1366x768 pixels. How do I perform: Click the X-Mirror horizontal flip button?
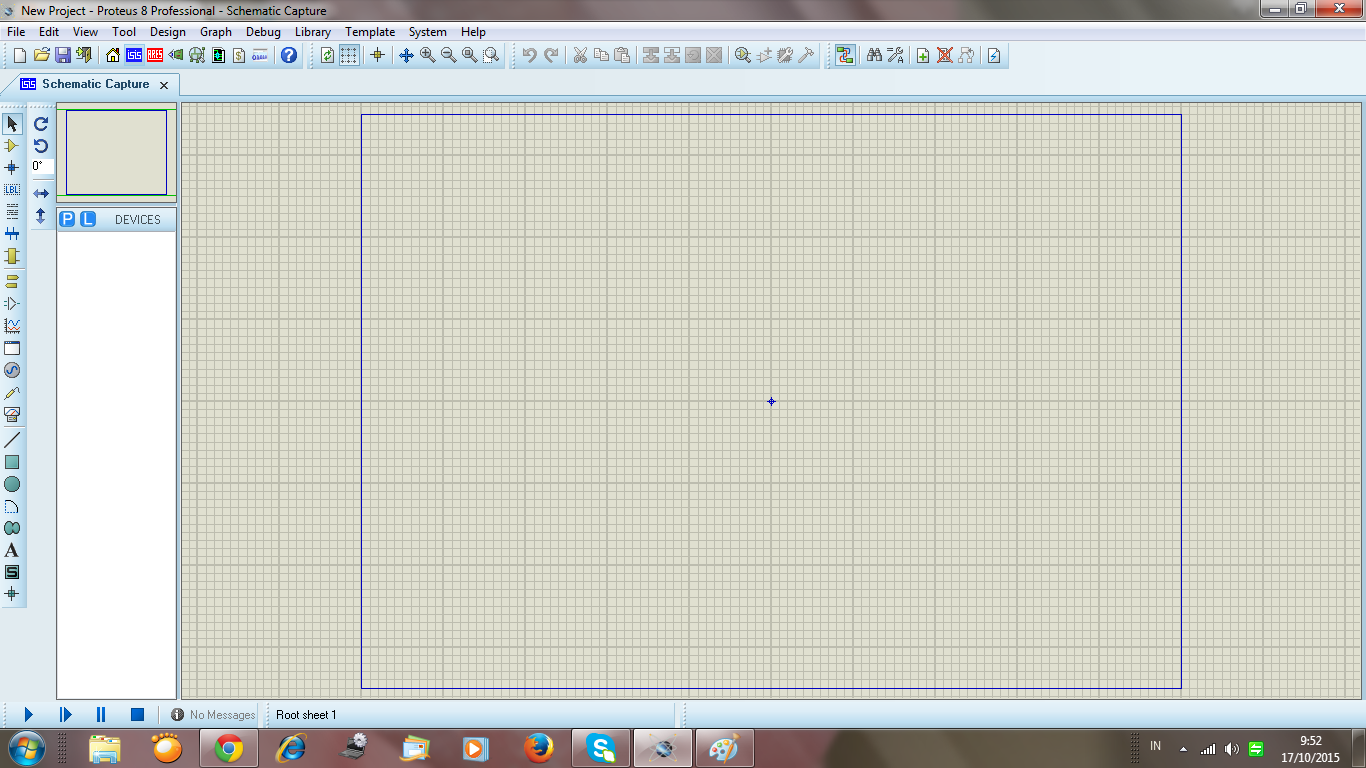pos(41,193)
